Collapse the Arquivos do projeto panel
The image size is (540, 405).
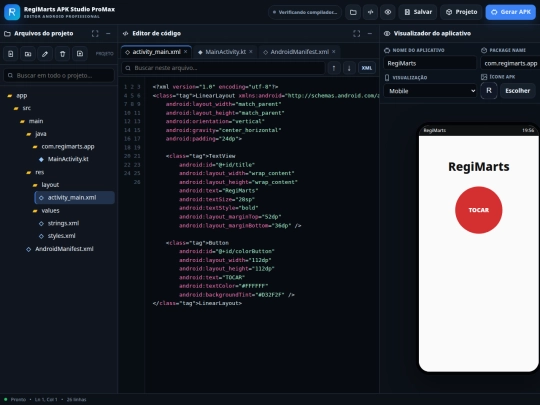[x=108, y=33]
